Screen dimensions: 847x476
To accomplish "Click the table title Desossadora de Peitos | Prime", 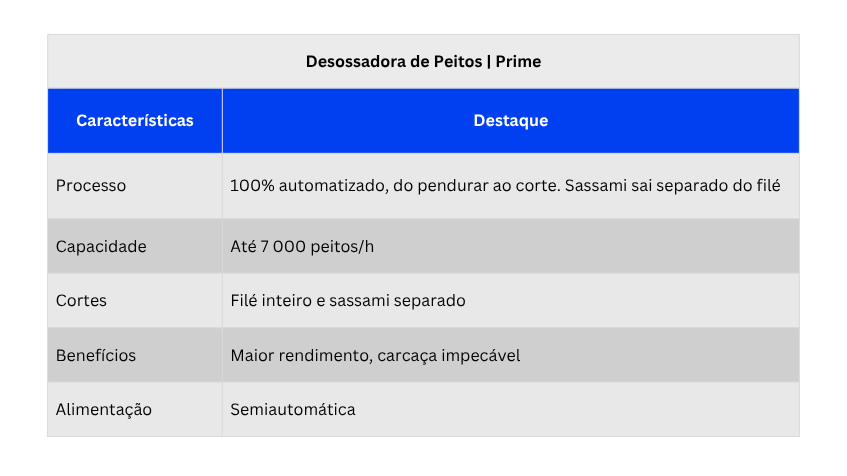I will [423, 62].
